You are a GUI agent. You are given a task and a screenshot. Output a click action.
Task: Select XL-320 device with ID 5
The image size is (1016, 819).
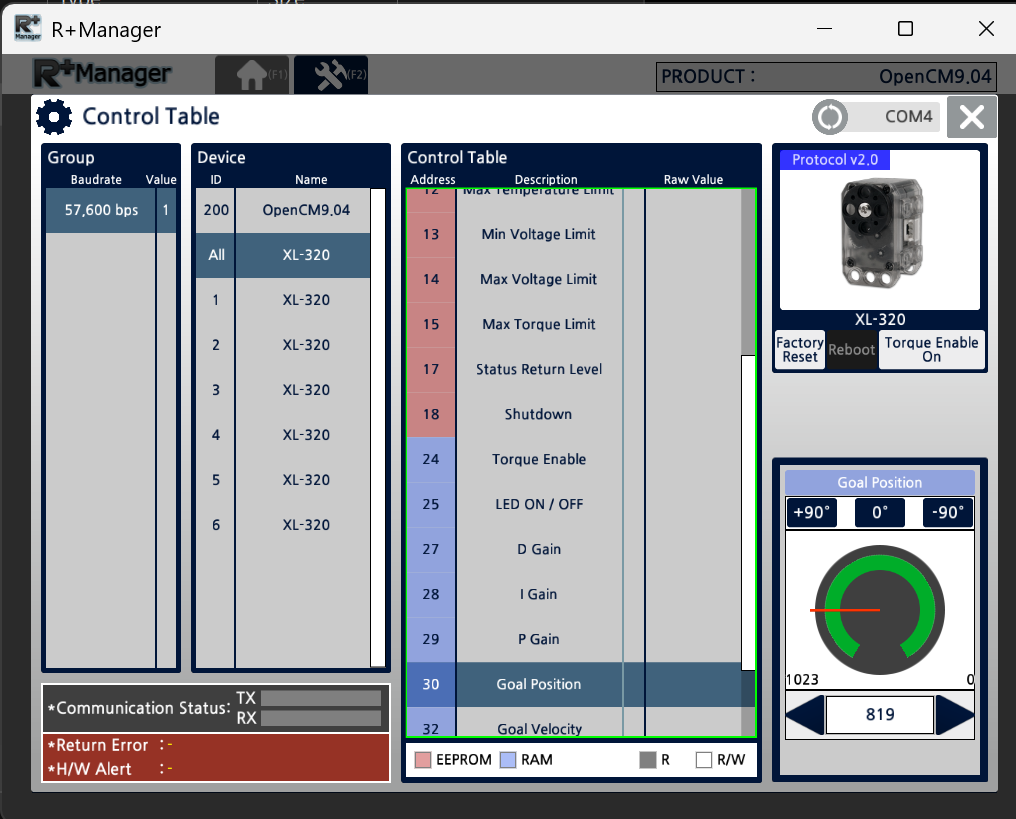(283, 480)
